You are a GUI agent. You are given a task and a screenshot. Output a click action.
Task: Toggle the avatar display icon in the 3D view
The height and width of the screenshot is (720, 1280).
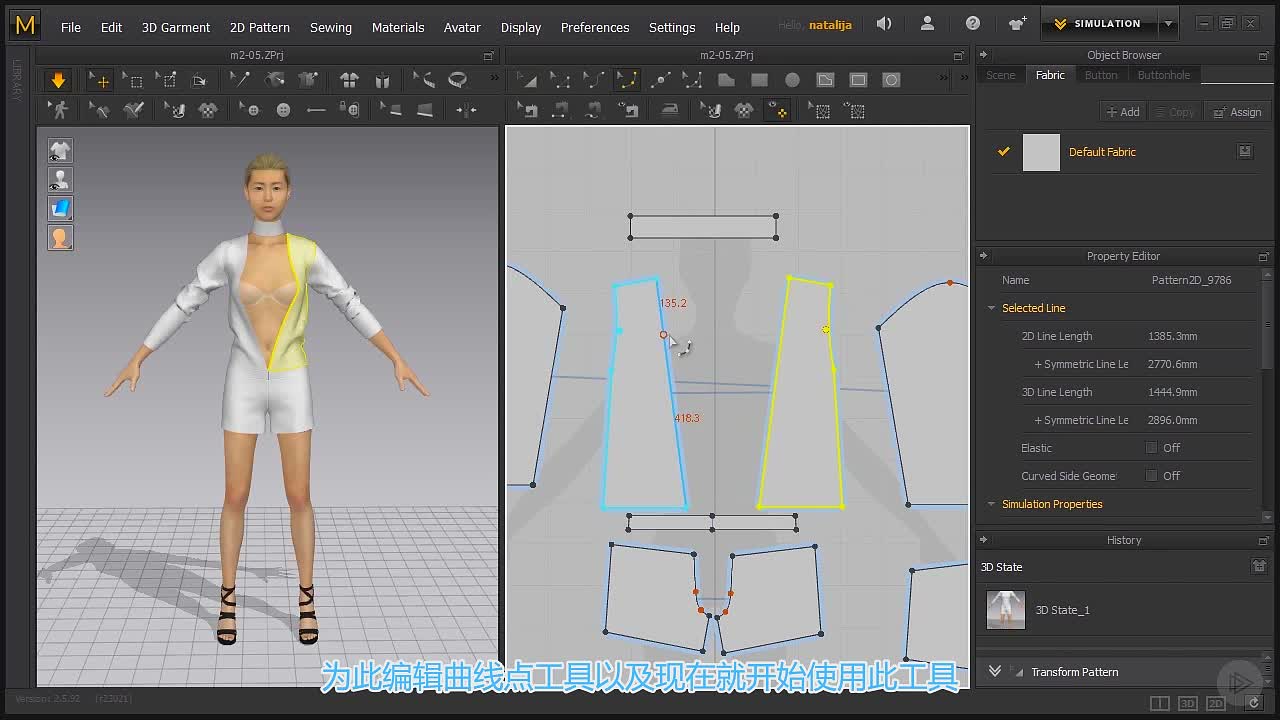(60, 180)
